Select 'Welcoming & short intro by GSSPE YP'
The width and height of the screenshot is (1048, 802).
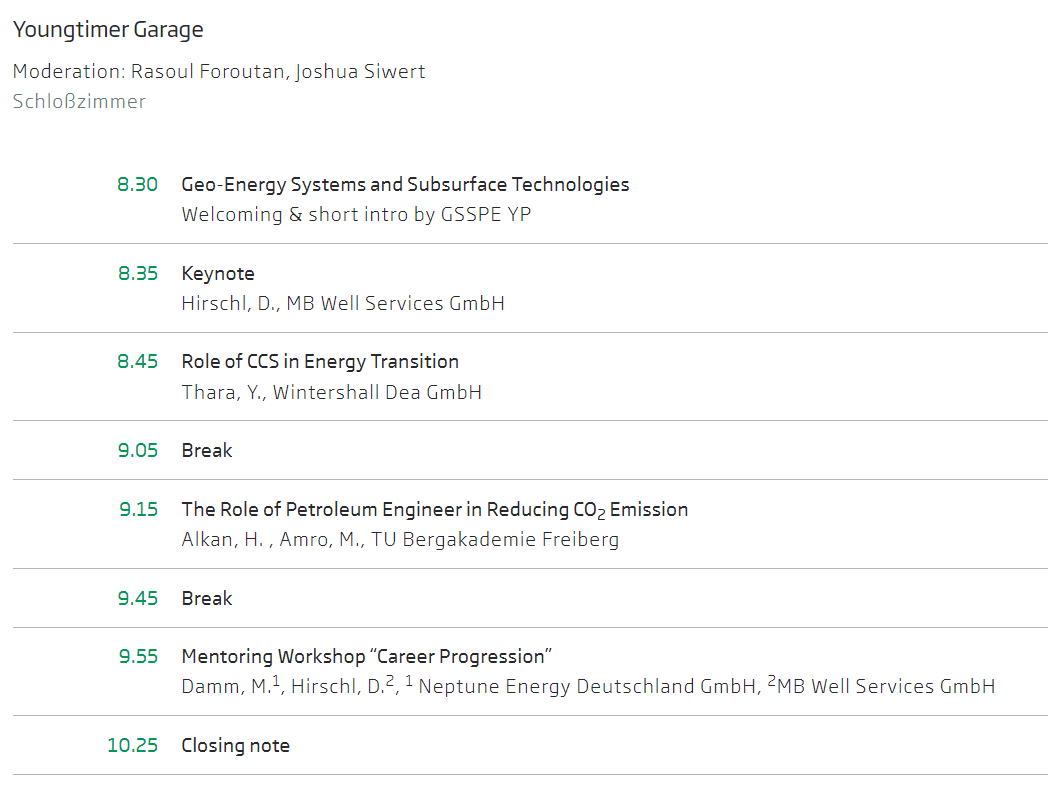click(356, 215)
